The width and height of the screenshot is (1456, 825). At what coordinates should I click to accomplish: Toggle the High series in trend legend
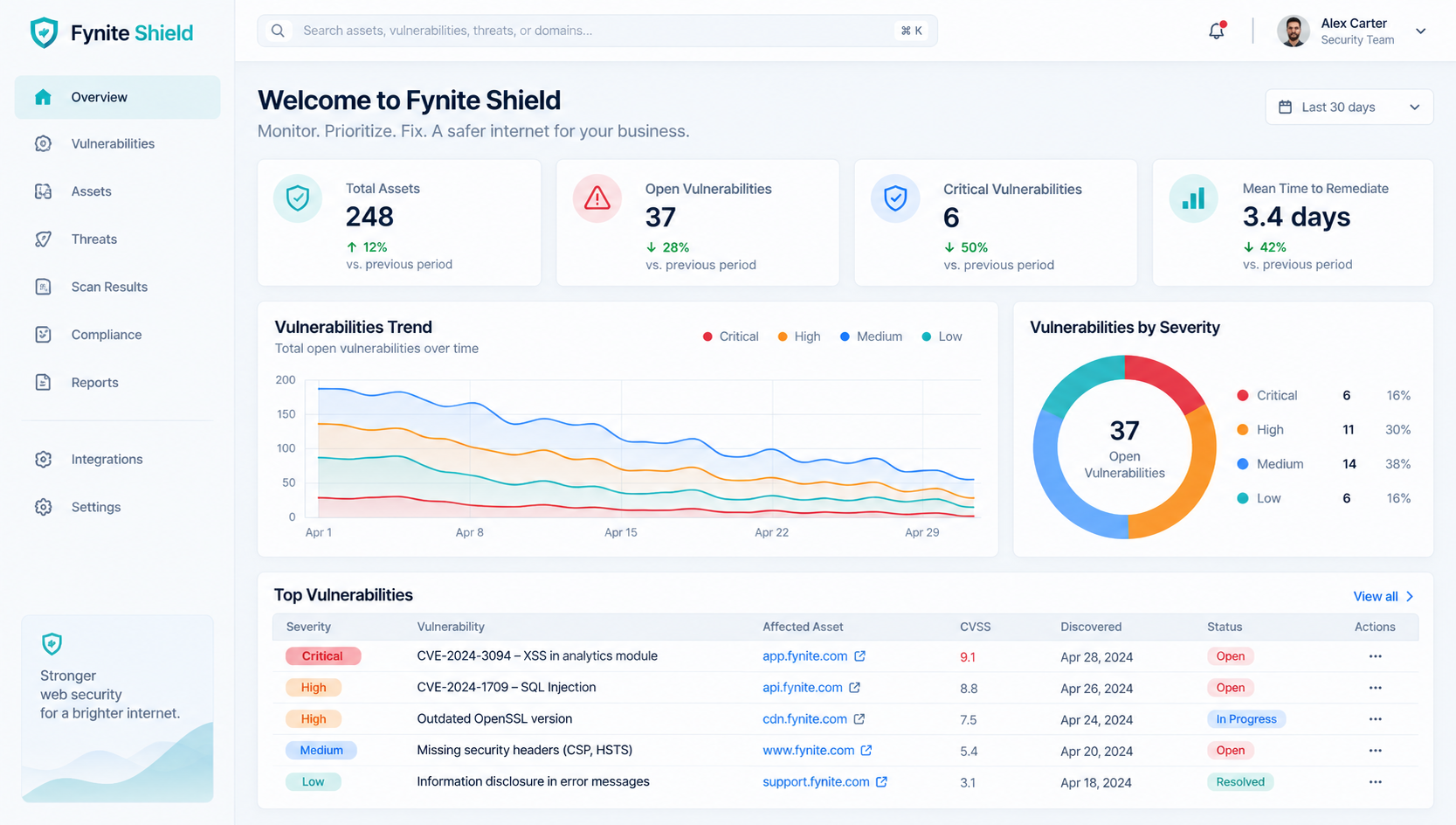[799, 336]
